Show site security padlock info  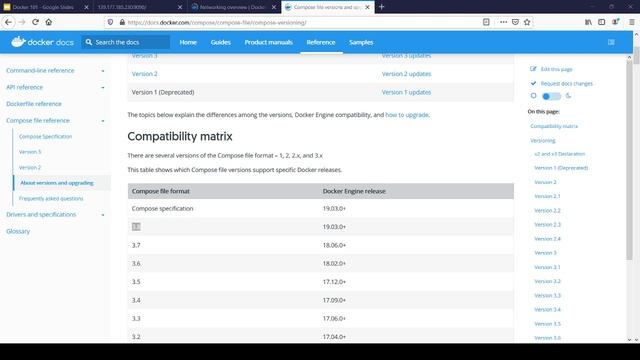tap(122, 22)
